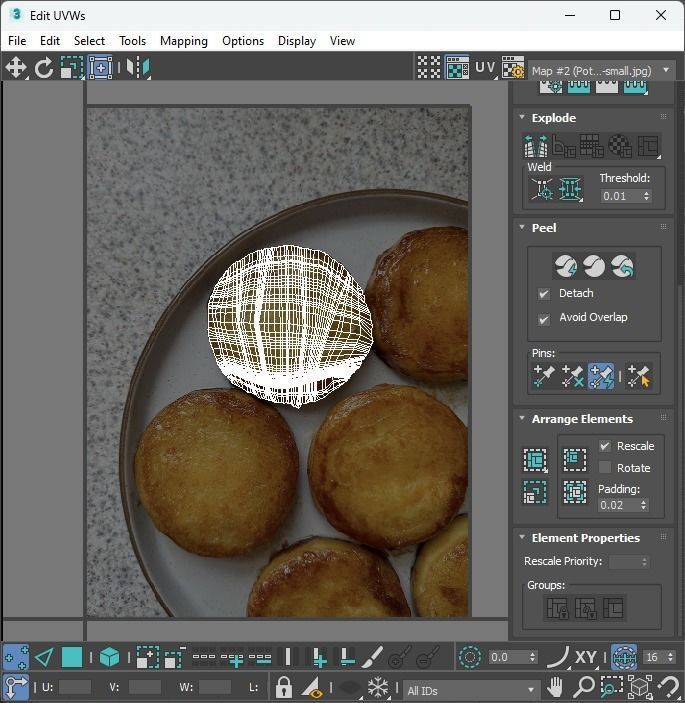Viewport: 685px width, 703px height.
Task: Click the Break explode tool icon
Action: [x=536, y=146]
